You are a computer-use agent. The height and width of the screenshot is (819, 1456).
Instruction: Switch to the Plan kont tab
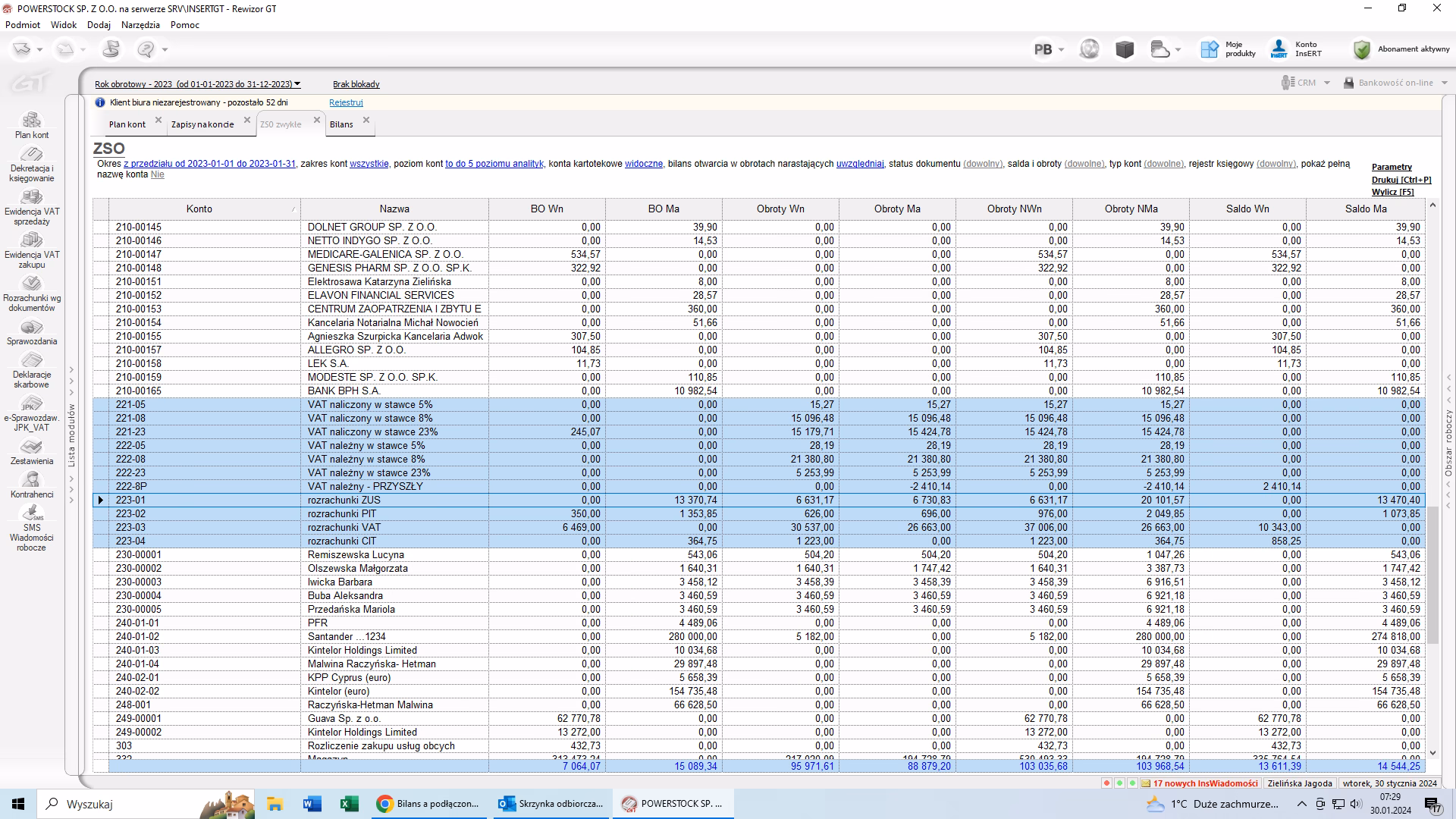127,124
